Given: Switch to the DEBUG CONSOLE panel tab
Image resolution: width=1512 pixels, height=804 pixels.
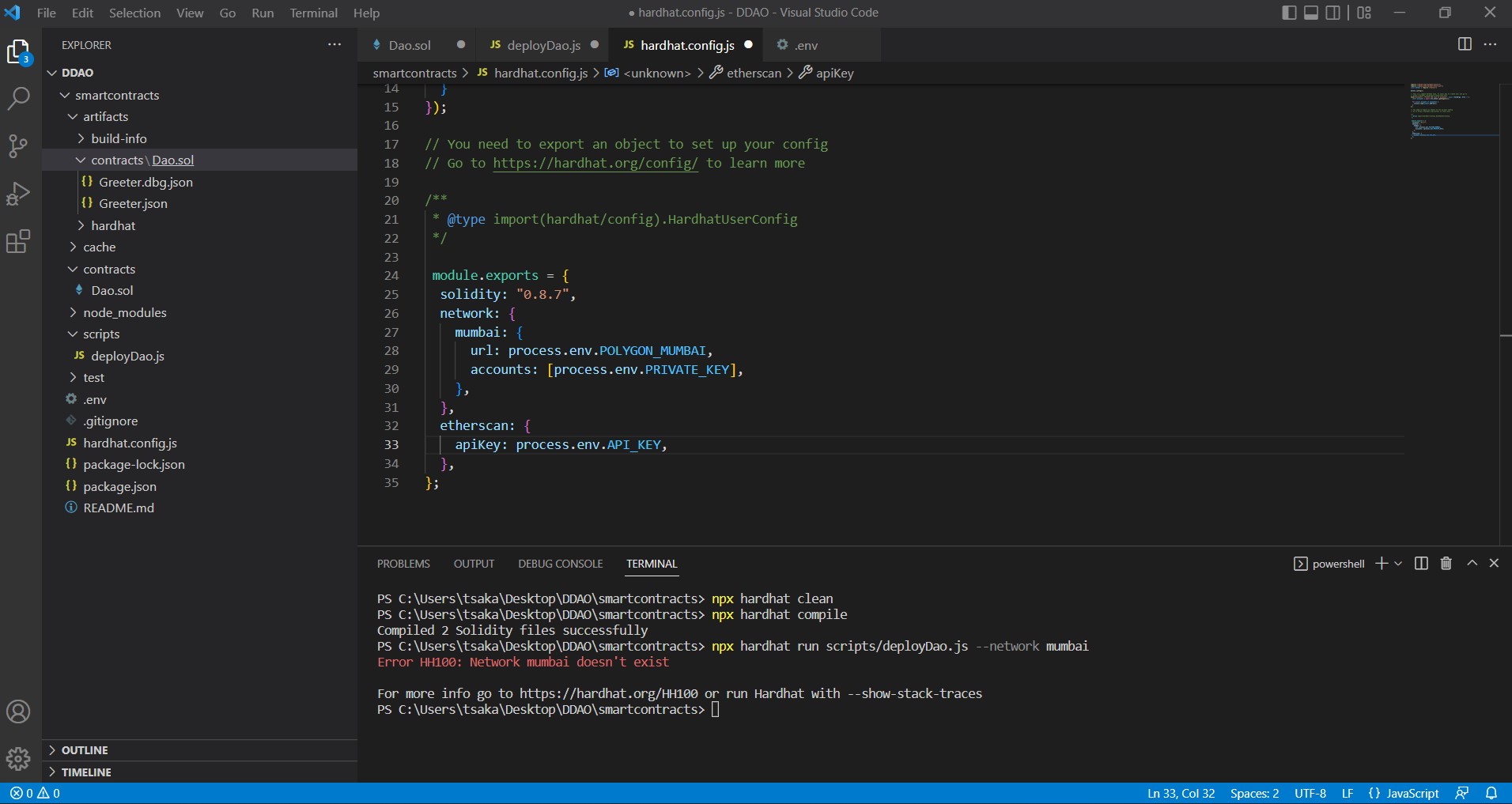Looking at the screenshot, I should coord(560,564).
